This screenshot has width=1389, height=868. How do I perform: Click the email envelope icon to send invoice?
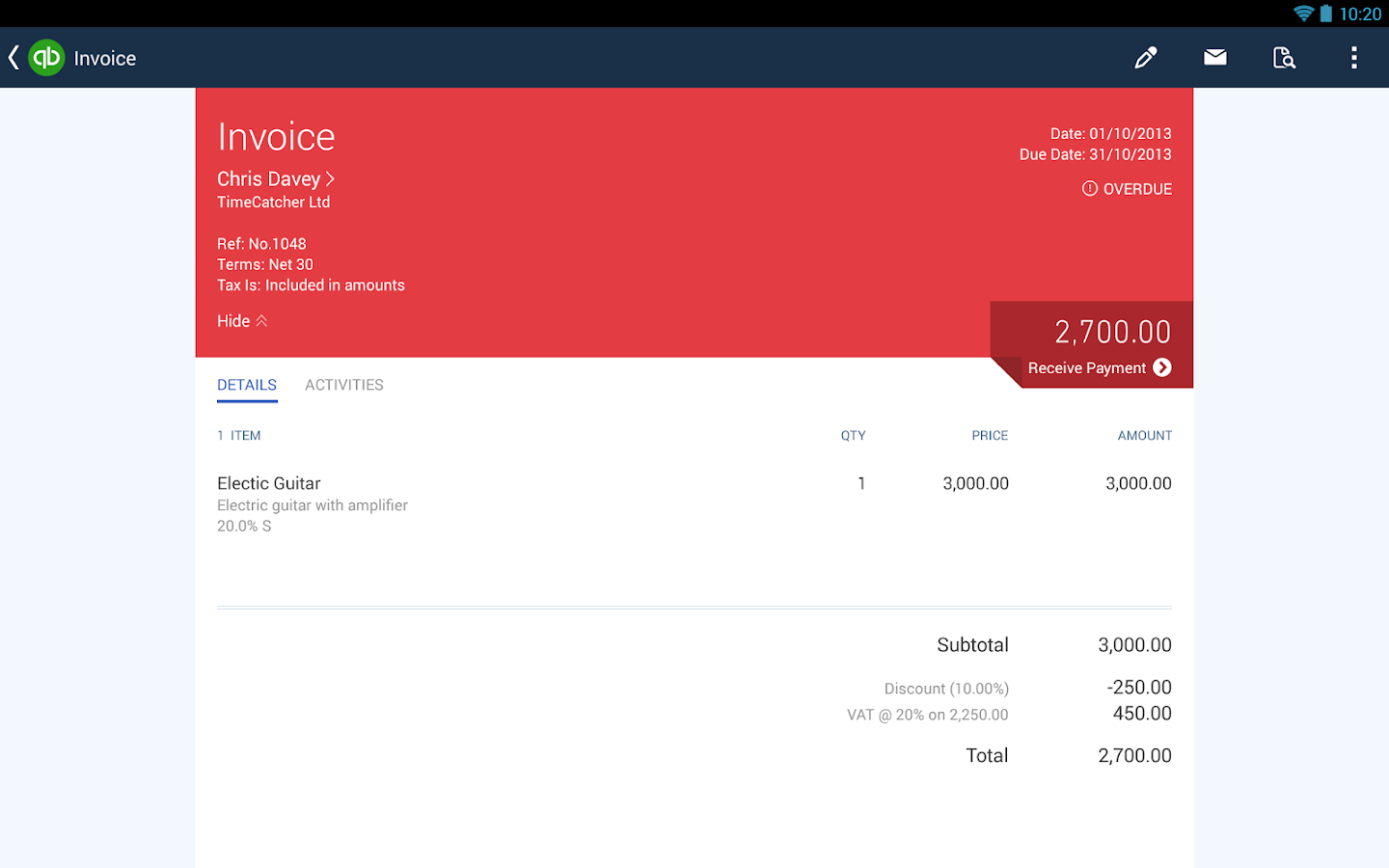tap(1214, 58)
